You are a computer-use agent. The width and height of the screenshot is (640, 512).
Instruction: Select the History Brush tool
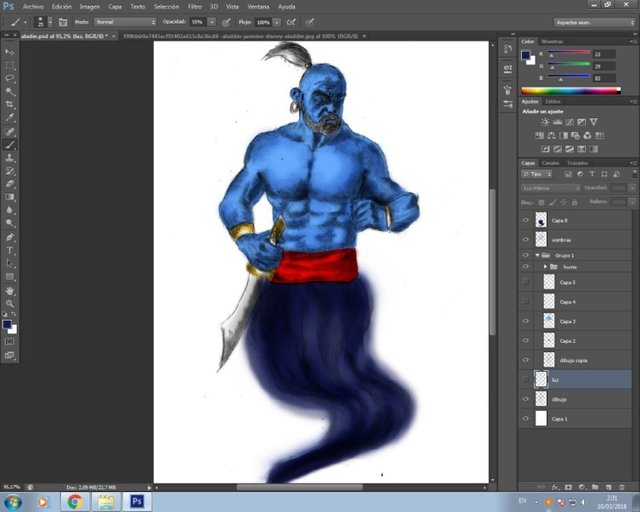[x=9, y=171]
